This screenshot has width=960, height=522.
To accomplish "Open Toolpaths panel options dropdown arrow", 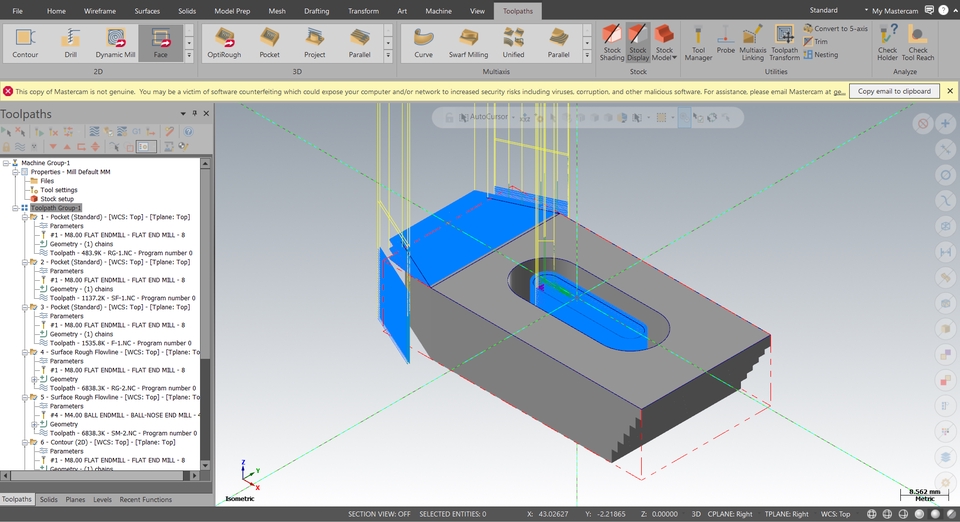I will click(182, 113).
